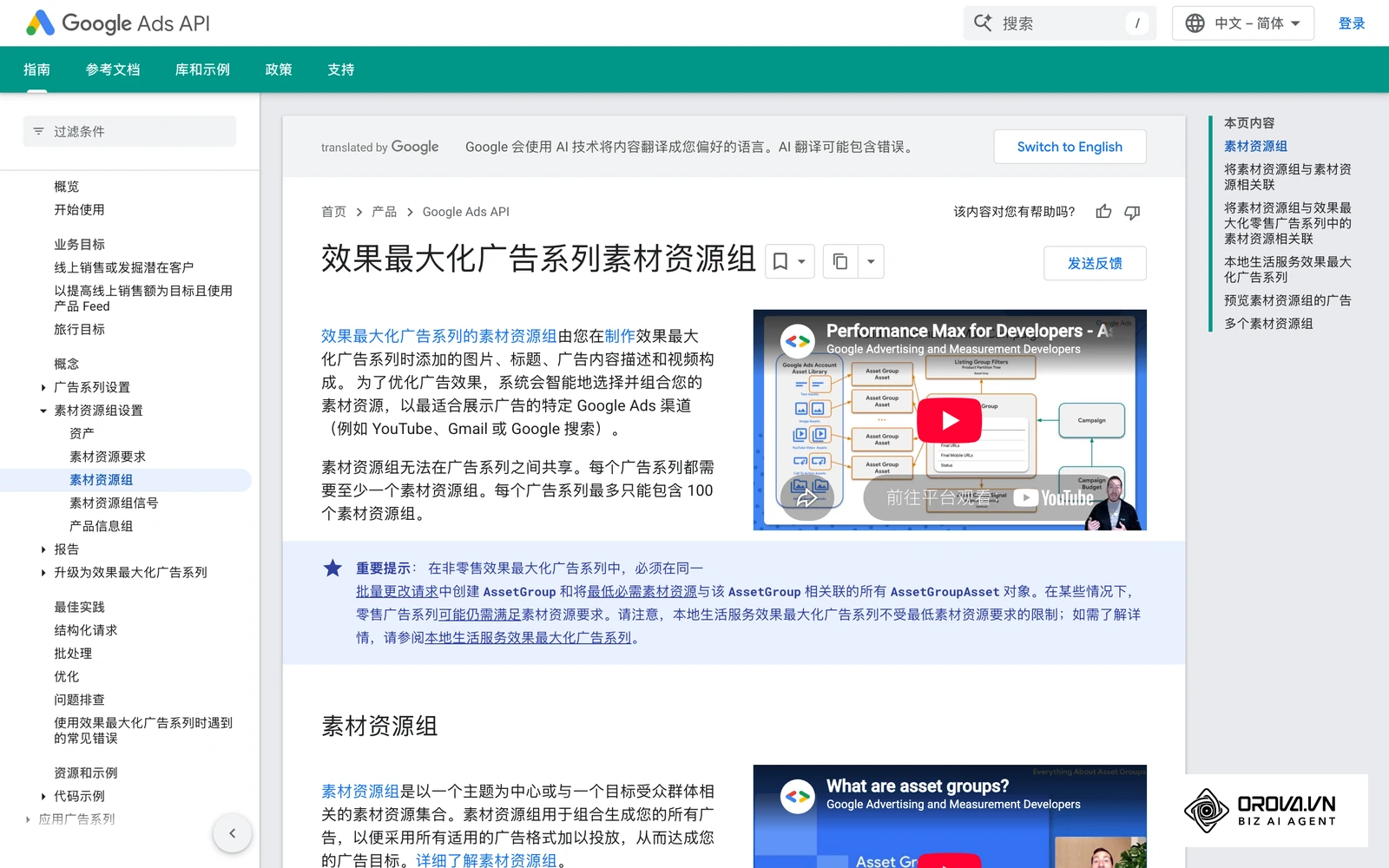
Task: Click the thumbs down not helpful icon
Action: [x=1132, y=212]
